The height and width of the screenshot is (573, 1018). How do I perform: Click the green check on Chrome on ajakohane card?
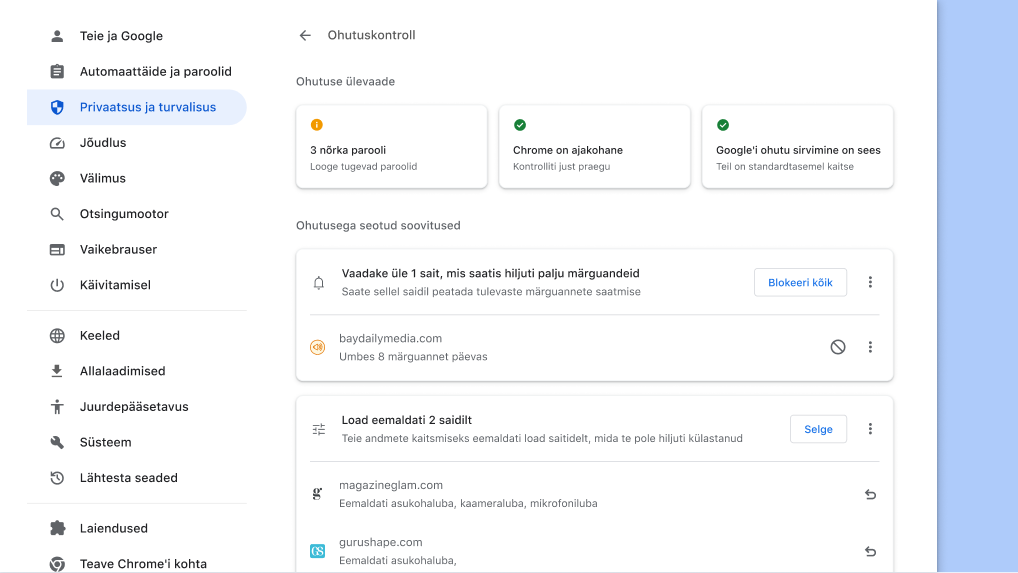coord(520,125)
